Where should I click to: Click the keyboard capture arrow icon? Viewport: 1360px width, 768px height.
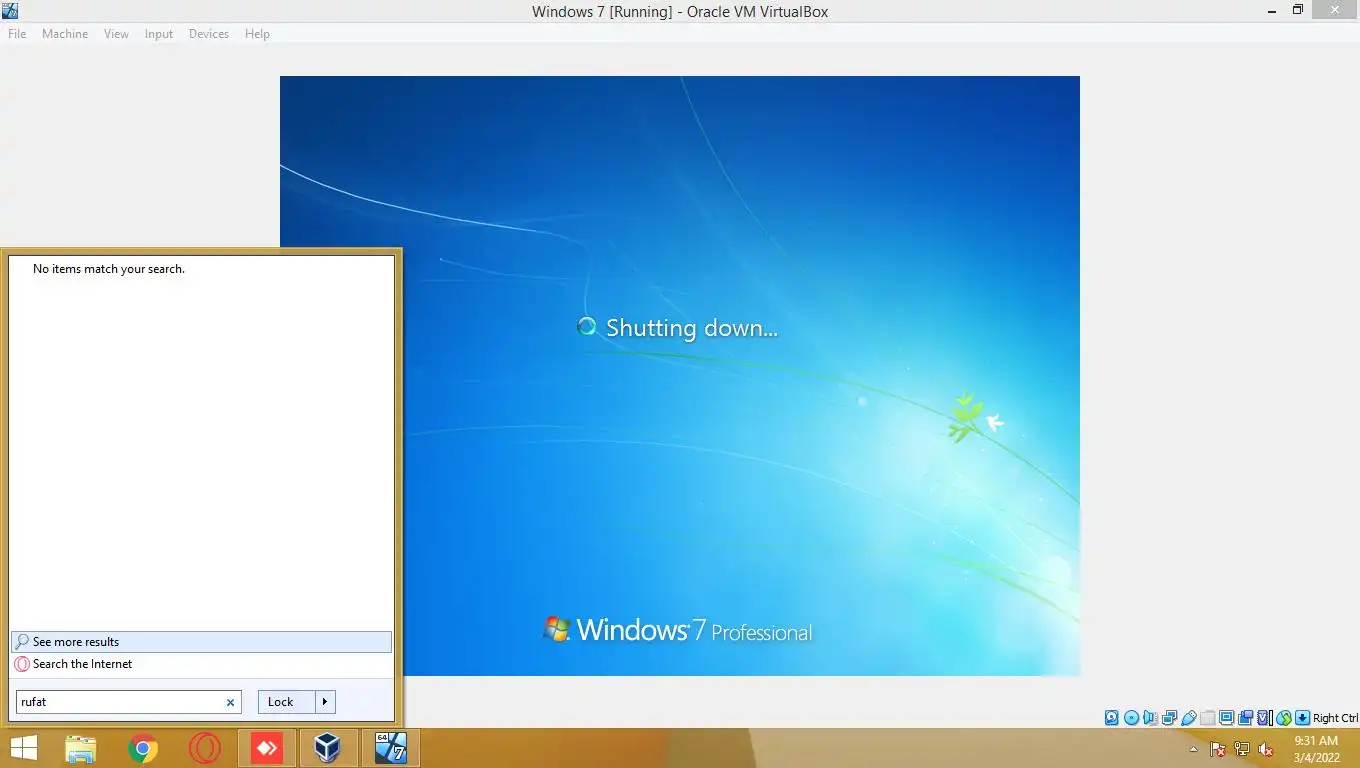(x=1302, y=718)
